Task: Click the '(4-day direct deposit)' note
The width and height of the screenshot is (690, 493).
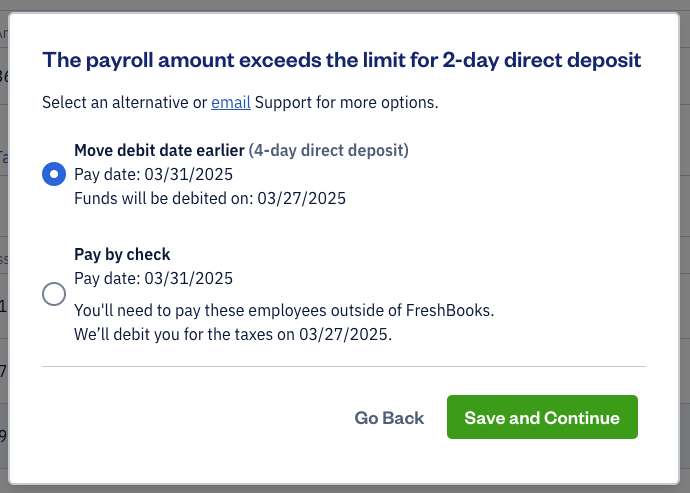Action: [328, 151]
